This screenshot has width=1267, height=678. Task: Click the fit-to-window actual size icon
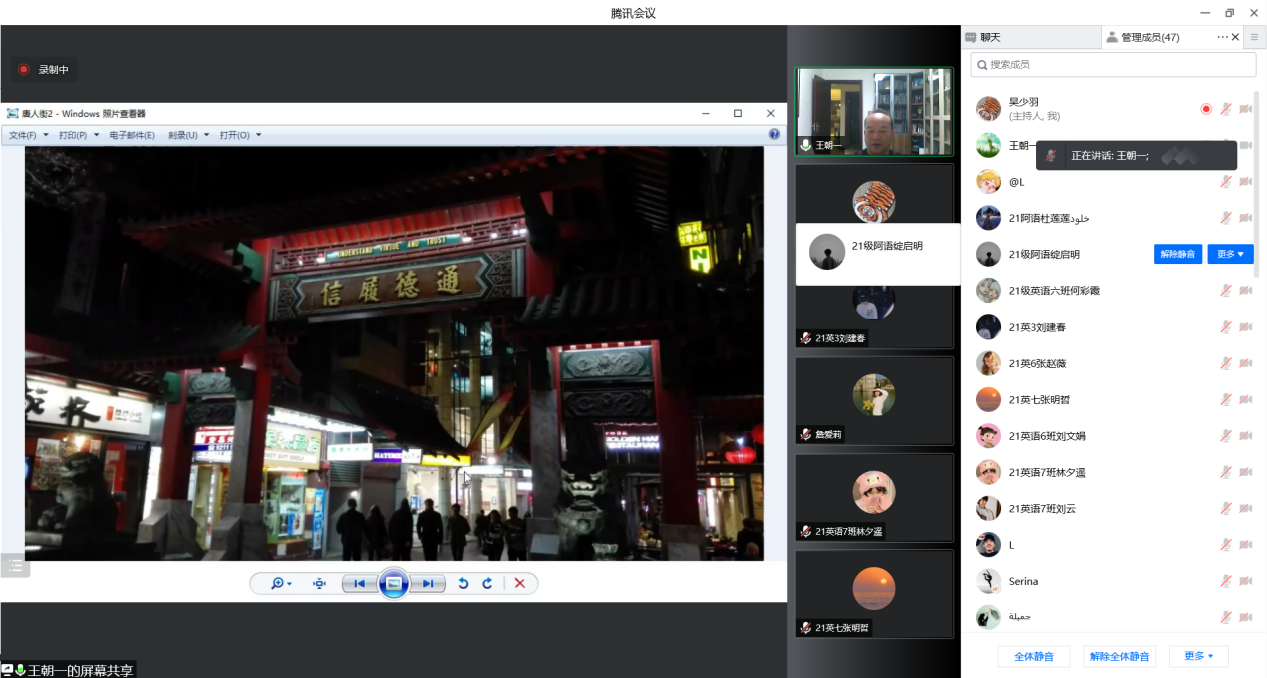[319, 584]
